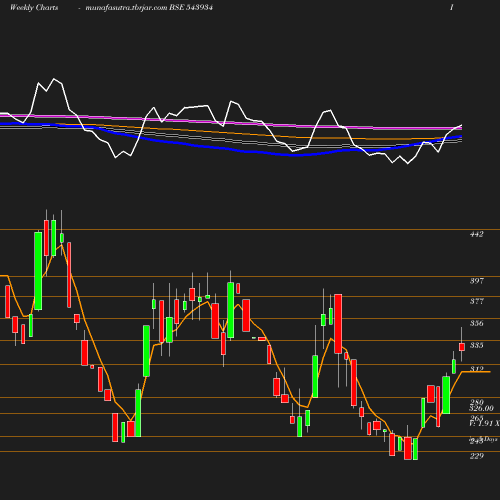
Task: Click the 442 price level label
Action: (x=477, y=234)
